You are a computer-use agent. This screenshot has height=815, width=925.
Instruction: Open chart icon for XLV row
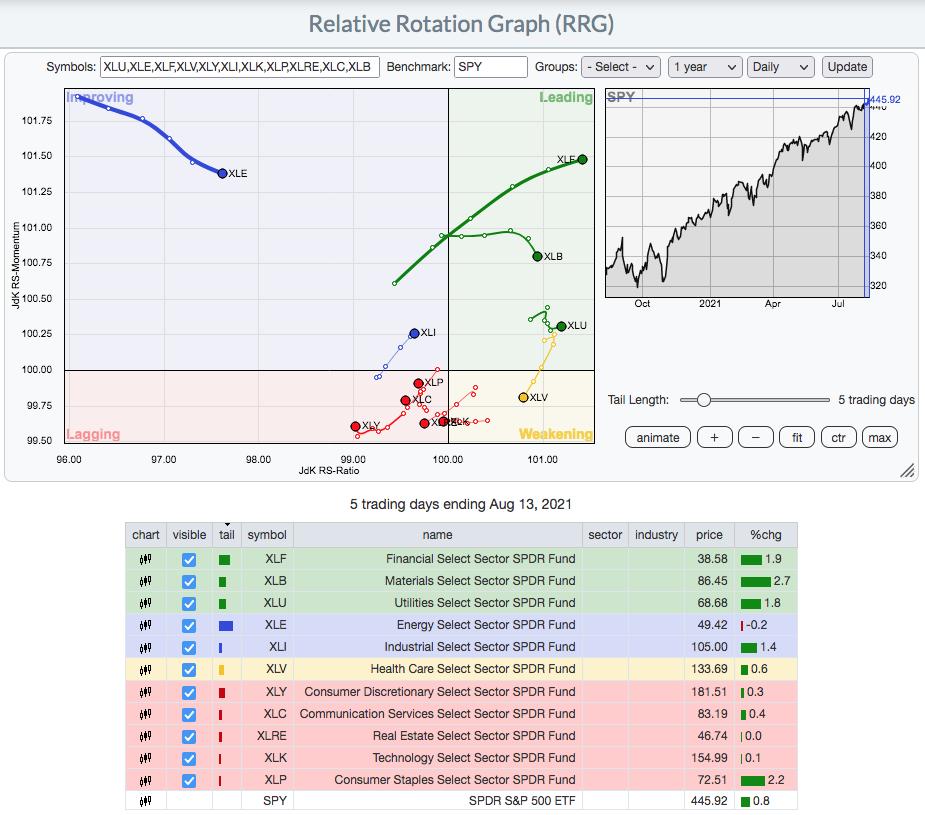(145, 670)
